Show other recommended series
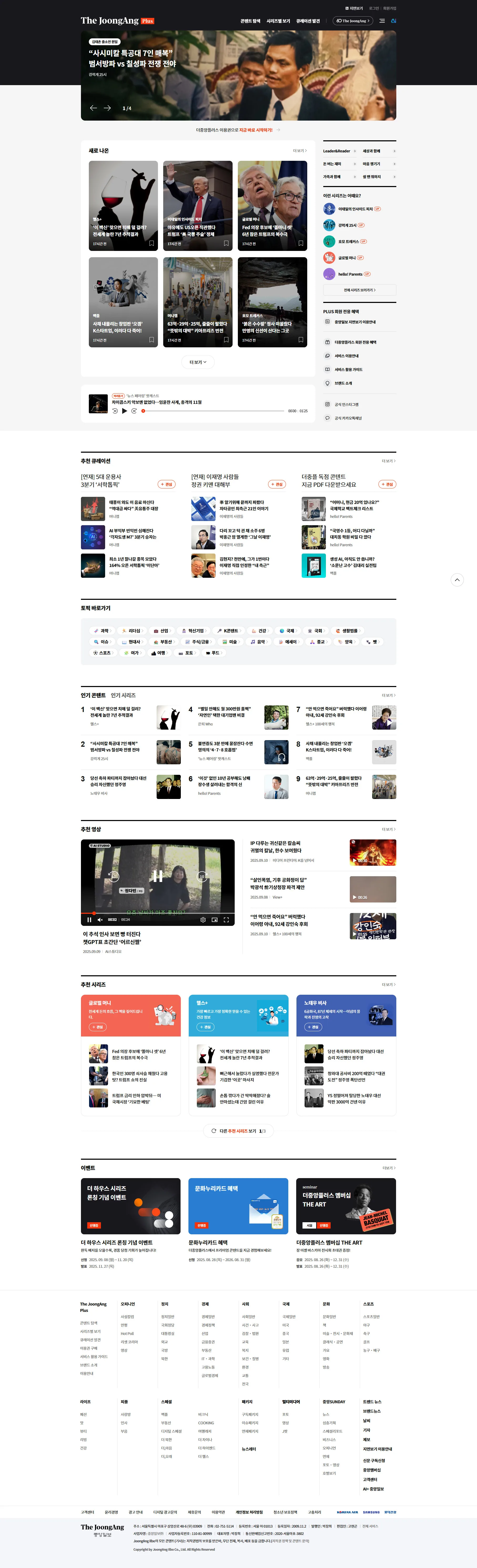The image size is (477, 1568). pos(238,1131)
